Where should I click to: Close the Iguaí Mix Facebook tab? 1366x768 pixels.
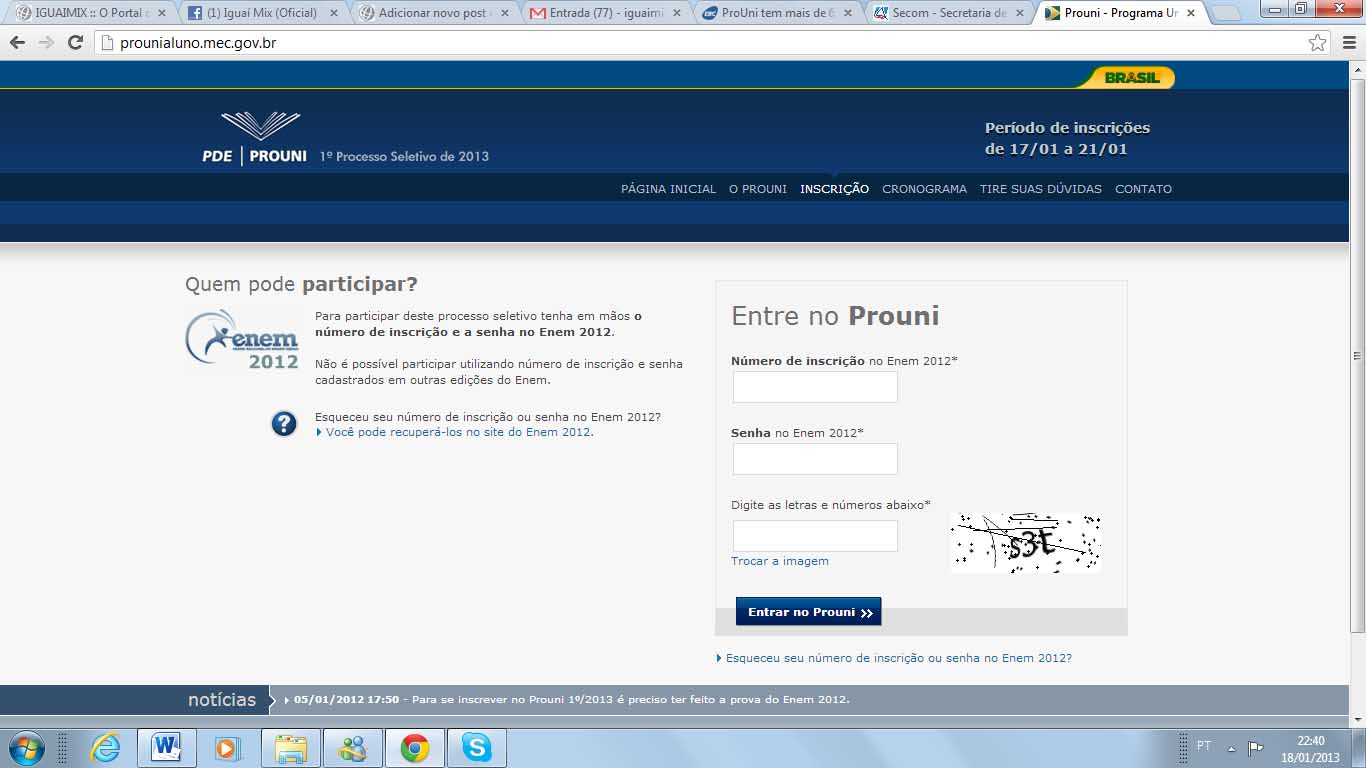click(x=334, y=14)
